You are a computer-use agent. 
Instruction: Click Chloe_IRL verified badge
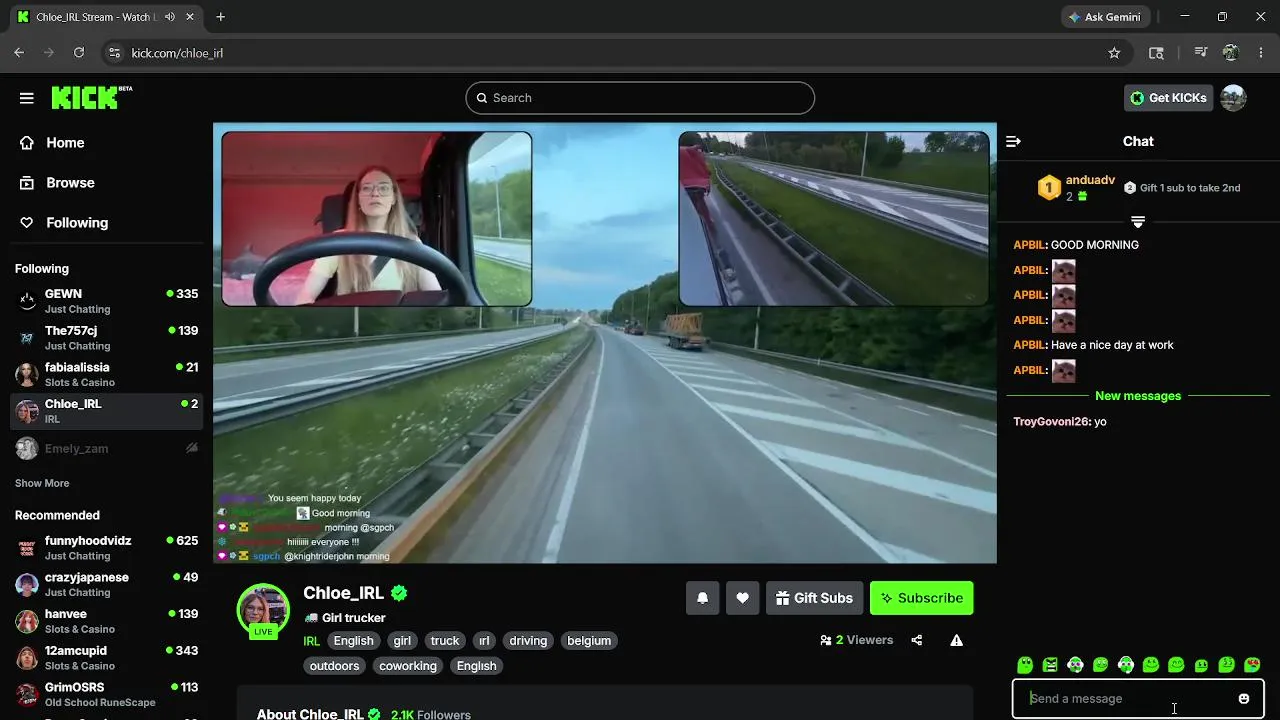399,593
